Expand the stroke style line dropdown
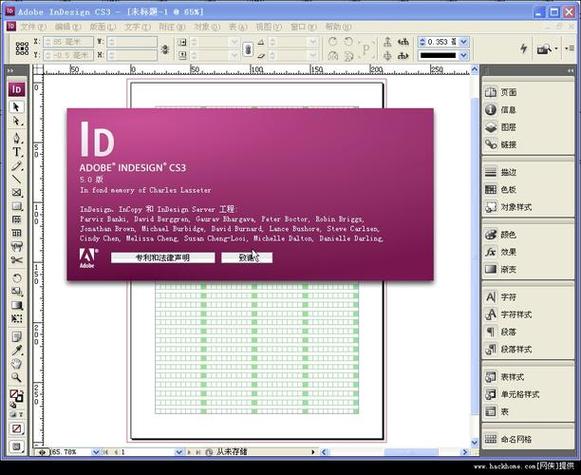 click(x=463, y=55)
